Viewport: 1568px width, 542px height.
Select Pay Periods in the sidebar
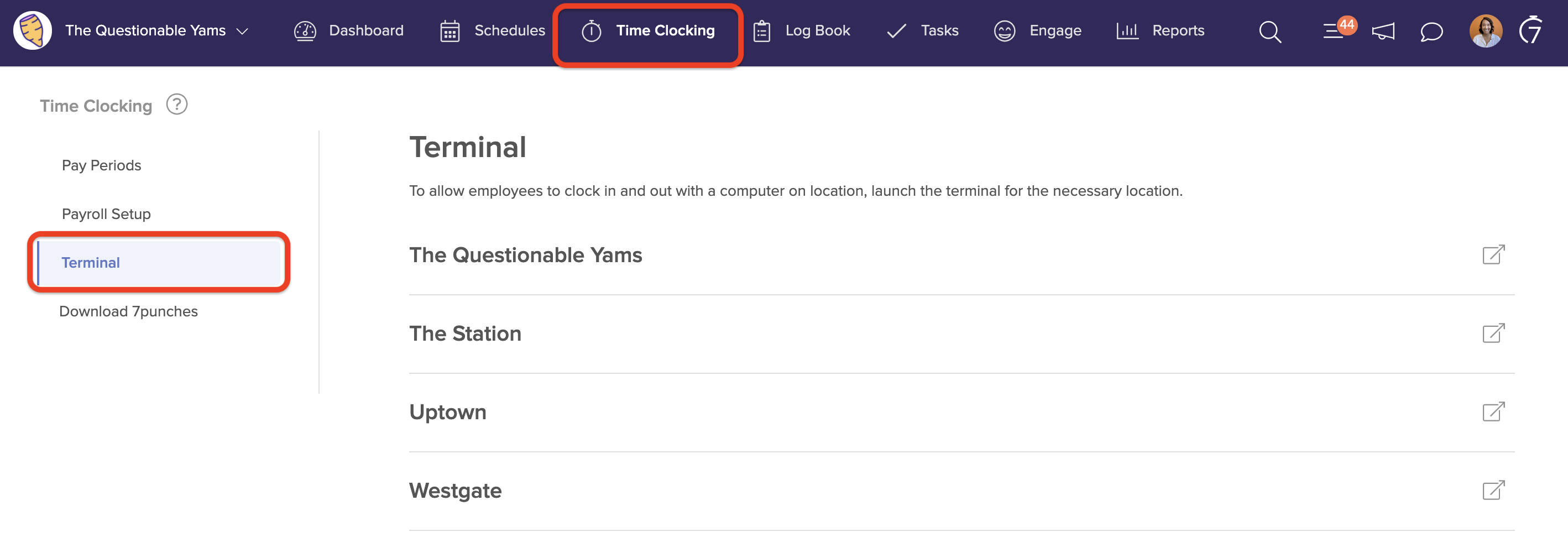tap(102, 165)
